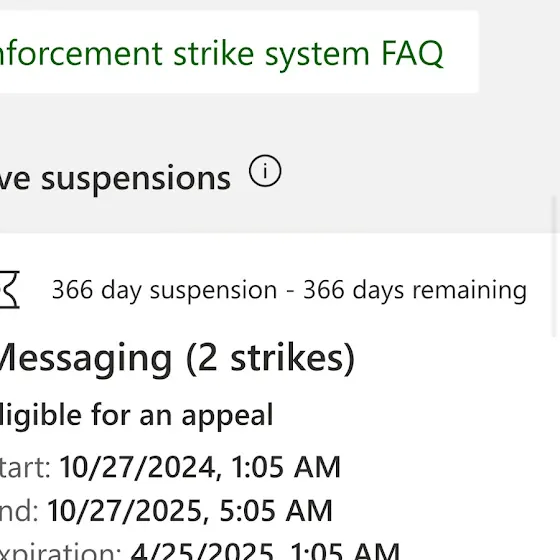
Task: Select the eligible for an appeal text
Action: coord(136,415)
